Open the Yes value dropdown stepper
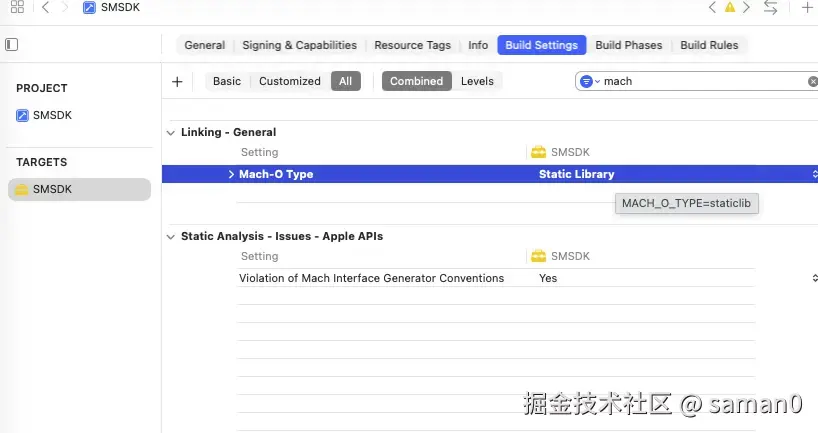This screenshot has width=818, height=433. click(x=814, y=278)
